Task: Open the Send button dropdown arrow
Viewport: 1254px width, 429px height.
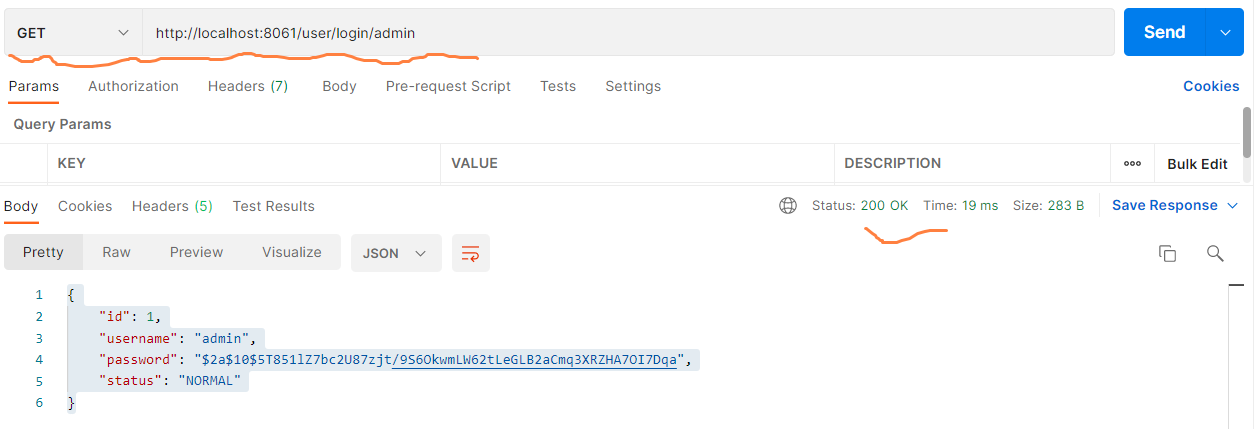Action: point(1225,32)
